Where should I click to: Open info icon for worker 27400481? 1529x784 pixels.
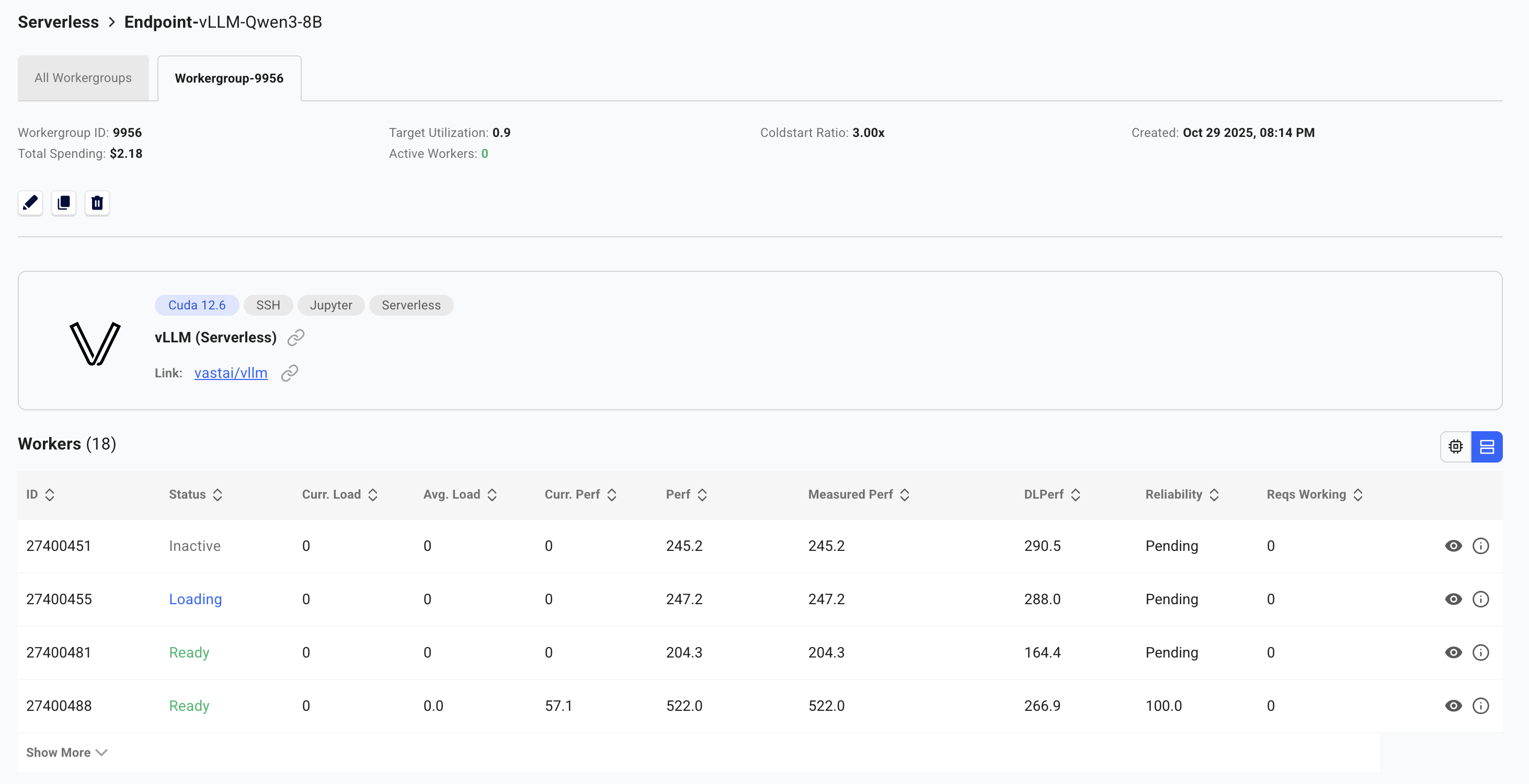1480,652
